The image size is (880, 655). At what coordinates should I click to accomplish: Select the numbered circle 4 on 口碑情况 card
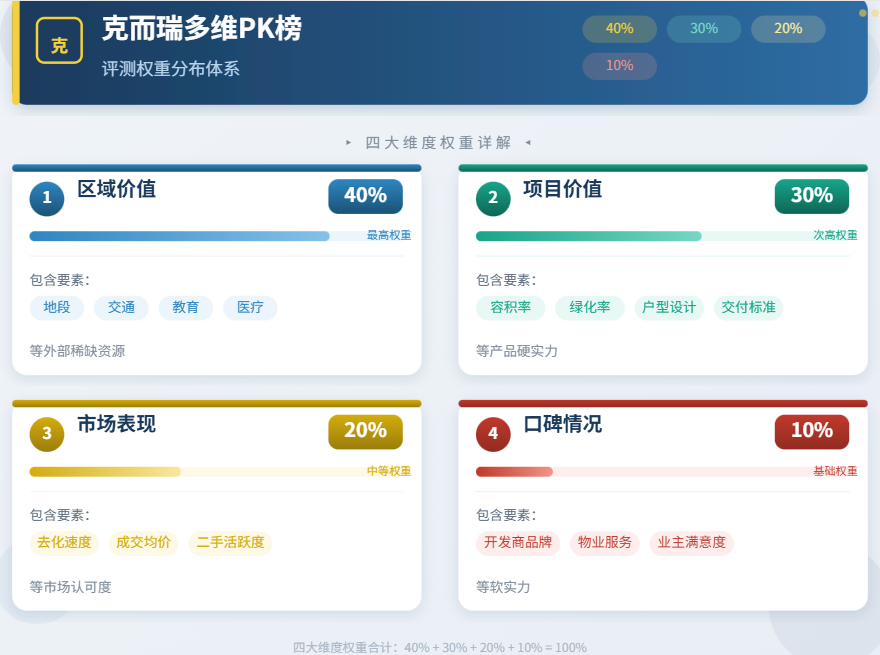pyautogui.click(x=493, y=433)
